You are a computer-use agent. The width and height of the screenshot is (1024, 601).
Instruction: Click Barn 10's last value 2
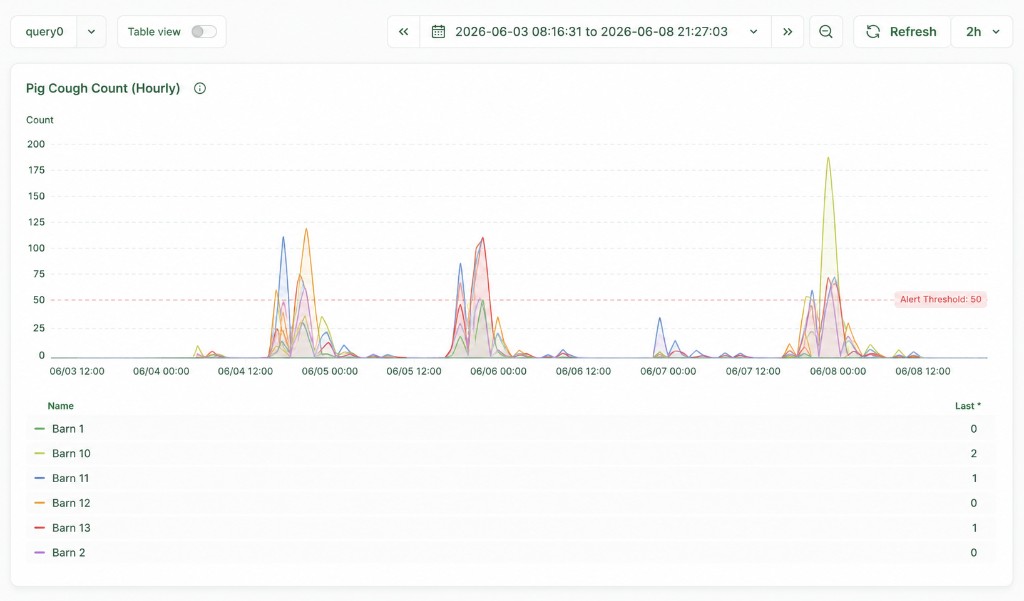click(x=974, y=453)
